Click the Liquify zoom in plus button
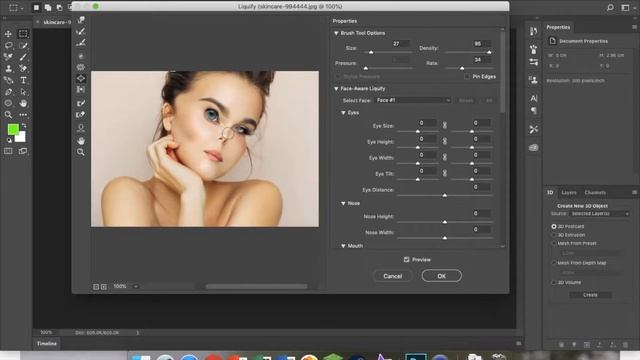This screenshot has height=360, width=640. click(104, 287)
